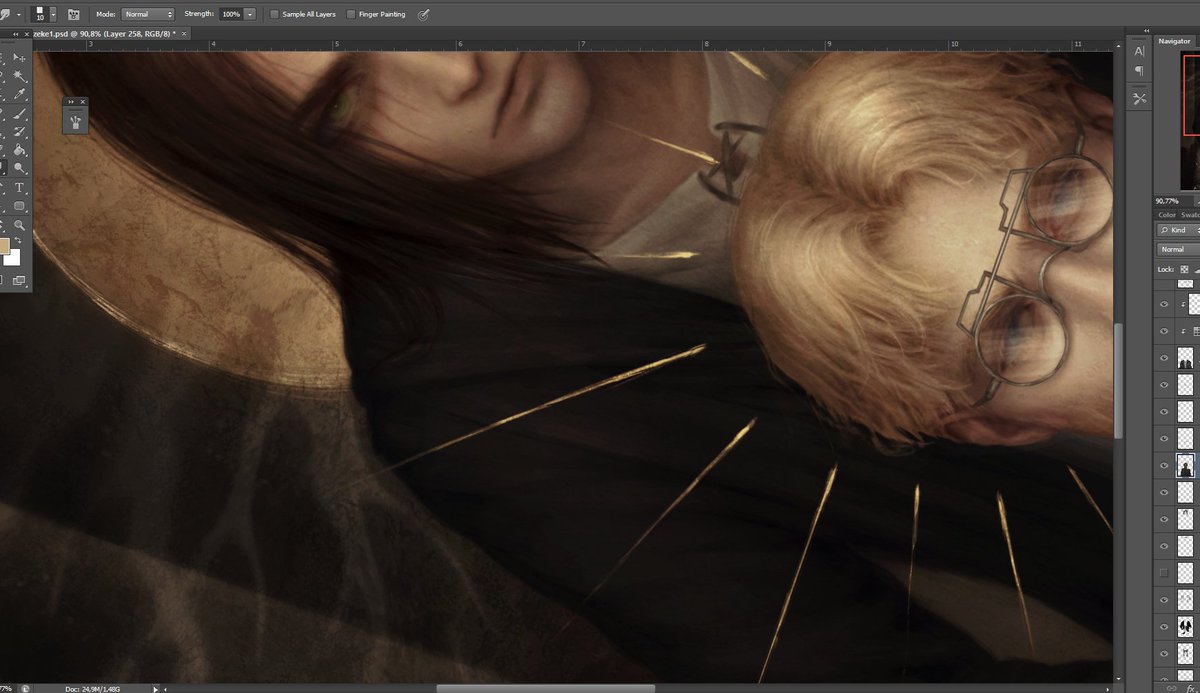The width and height of the screenshot is (1200, 693).
Task: Select the Paint Bucket tool
Action: (19, 149)
